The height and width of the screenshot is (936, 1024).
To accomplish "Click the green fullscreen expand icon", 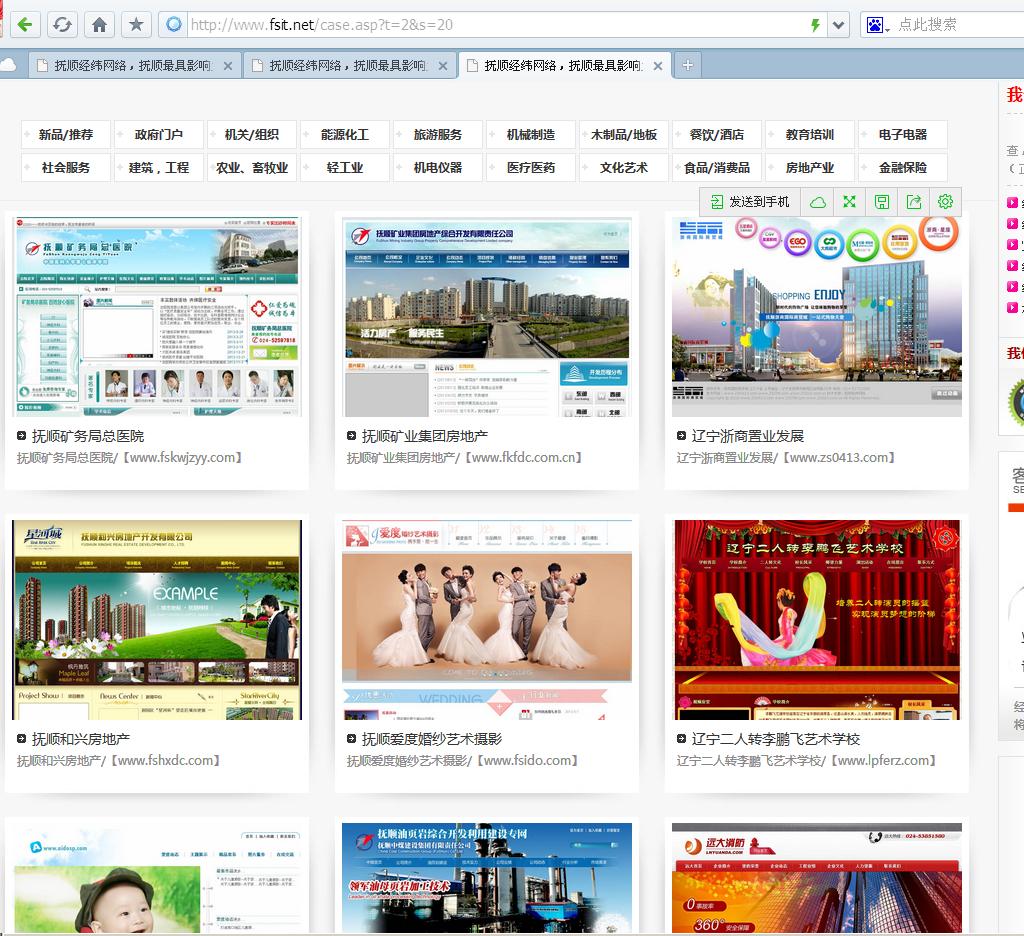I will tap(849, 202).
